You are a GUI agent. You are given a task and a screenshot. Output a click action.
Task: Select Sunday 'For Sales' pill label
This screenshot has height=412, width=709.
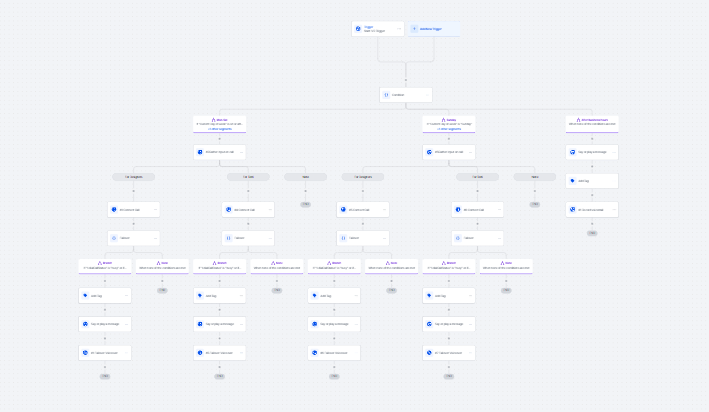coord(477,177)
